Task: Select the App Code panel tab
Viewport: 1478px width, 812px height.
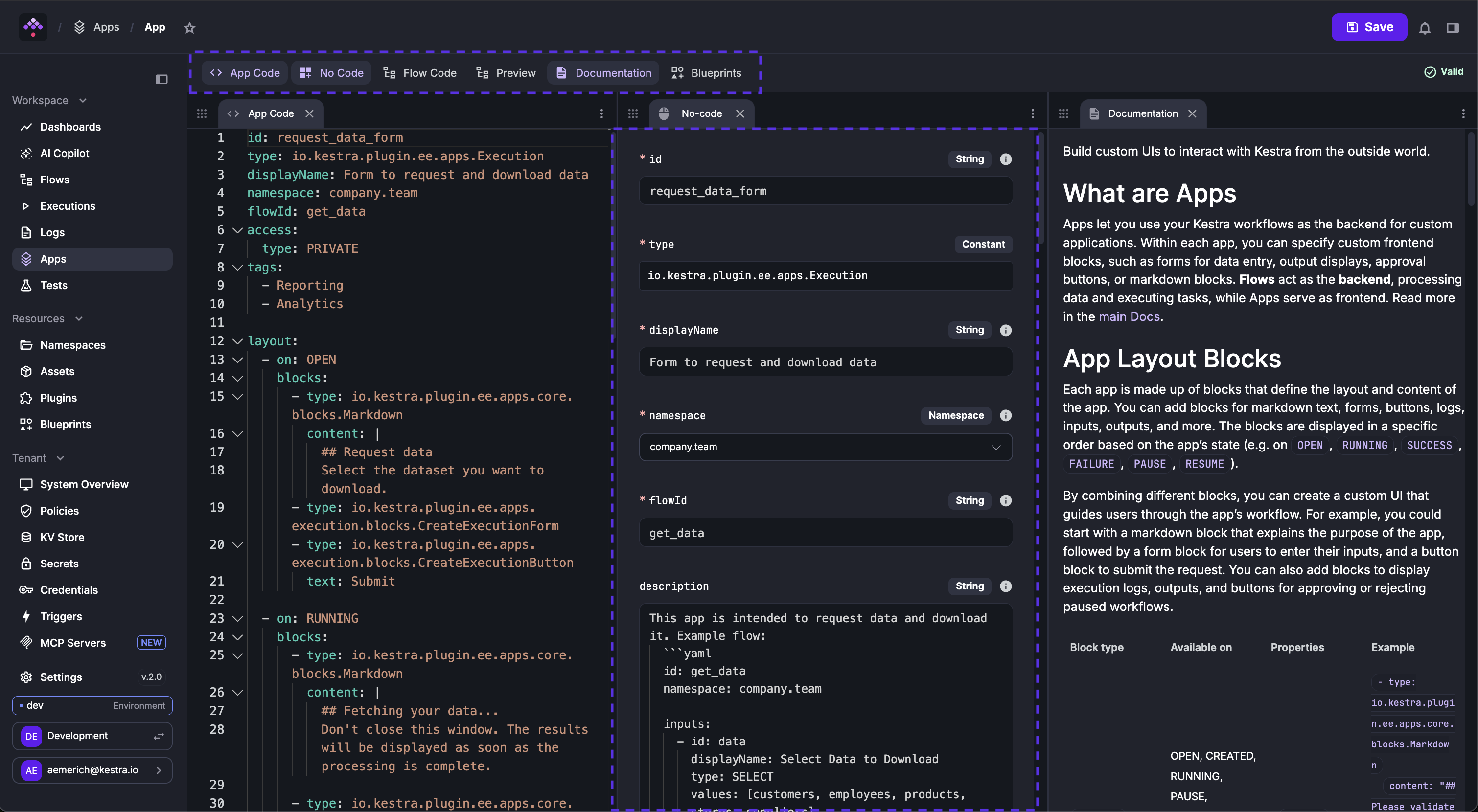Action: click(271, 113)
